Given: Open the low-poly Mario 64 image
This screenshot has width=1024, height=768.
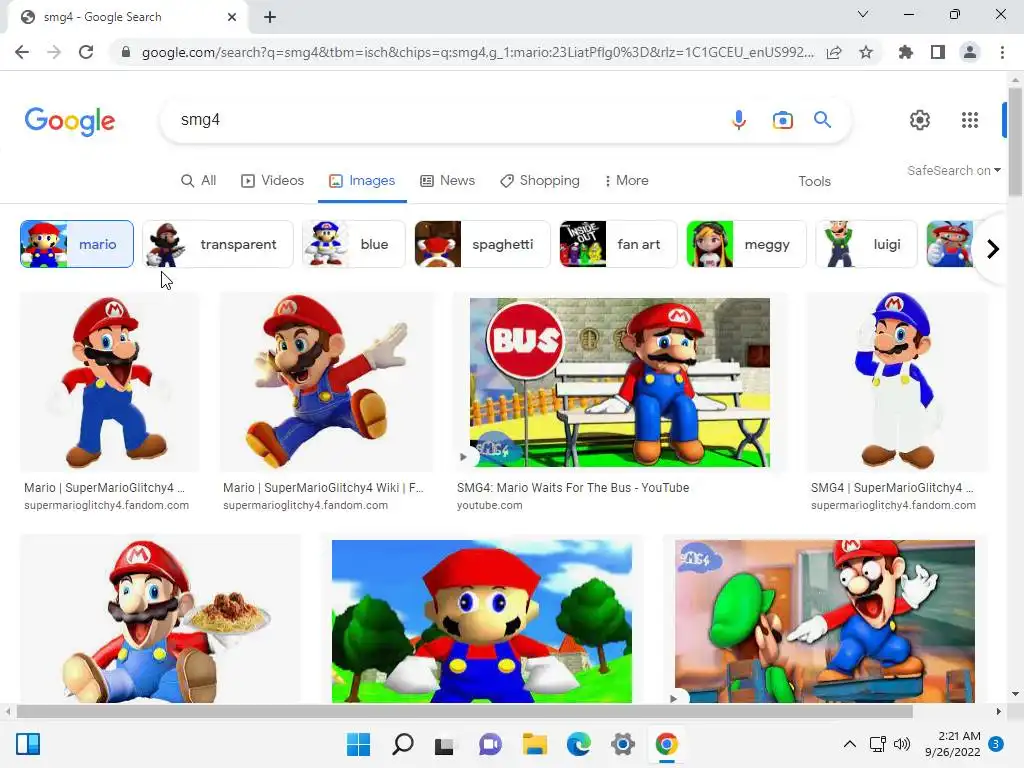Looking at the screenshot, I should click(482, 621).
